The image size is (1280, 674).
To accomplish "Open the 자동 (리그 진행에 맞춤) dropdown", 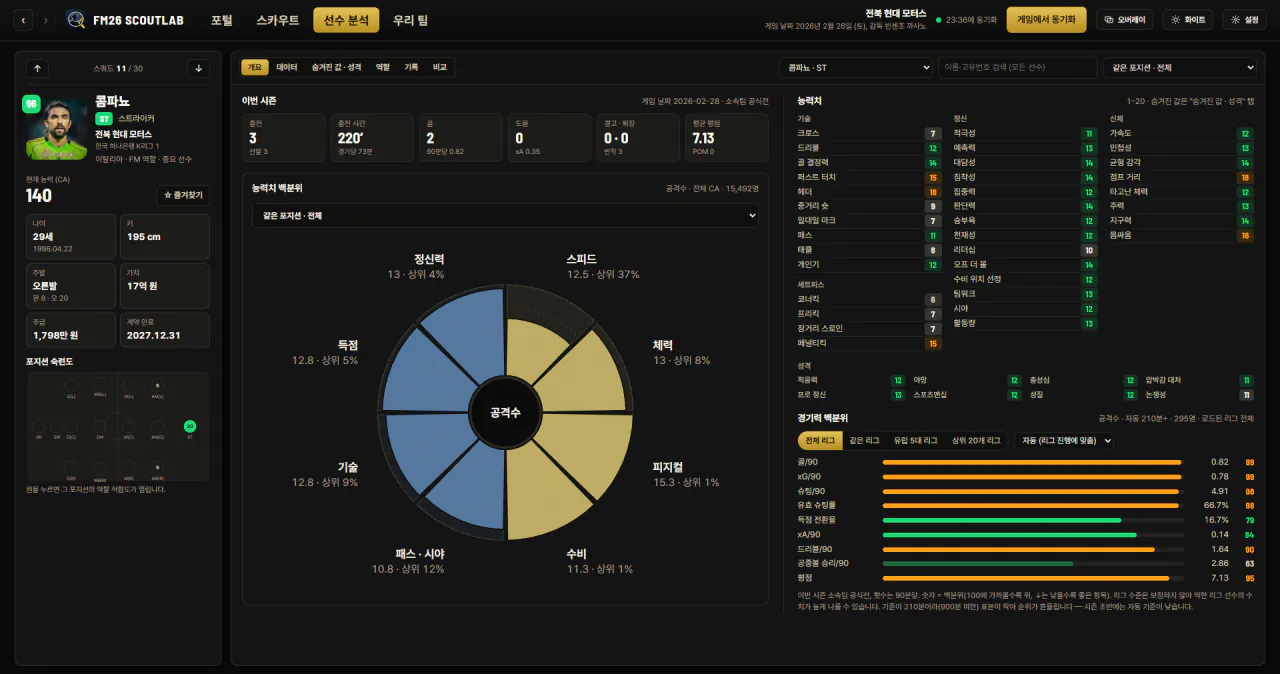I will [1064, 440].
